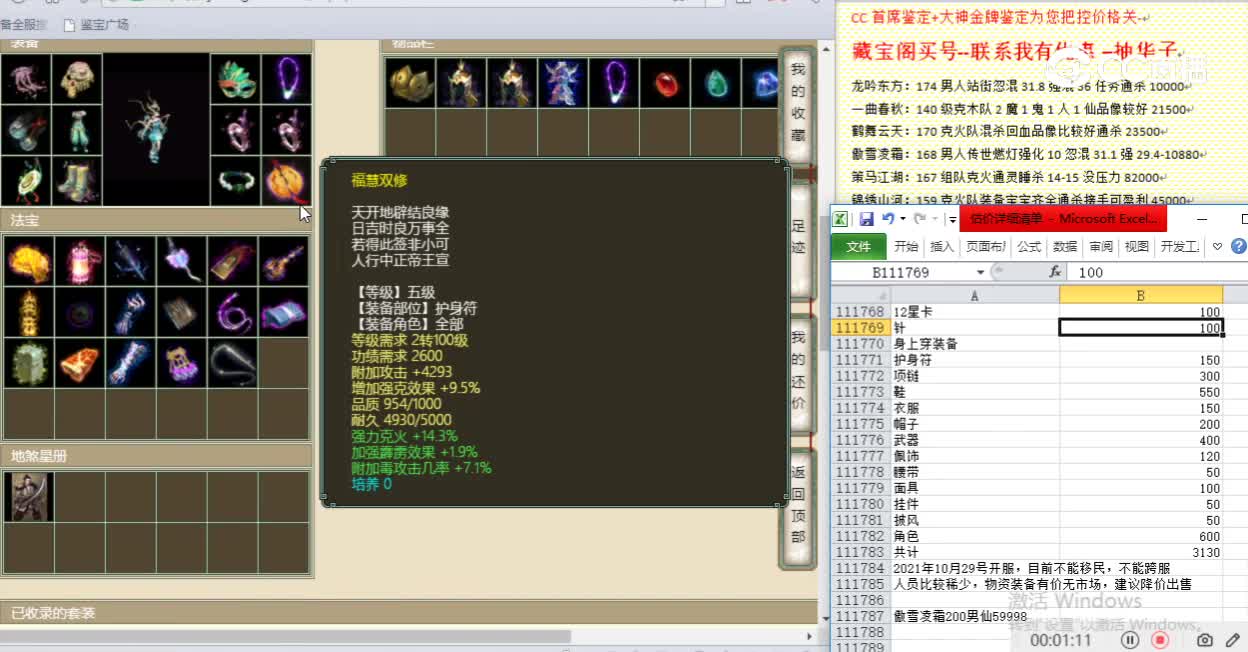Image resolution: width=1248 pixels, height=652 pixels.
Task: Click the orange amulet equipment icon
Action: click(287, 181)
